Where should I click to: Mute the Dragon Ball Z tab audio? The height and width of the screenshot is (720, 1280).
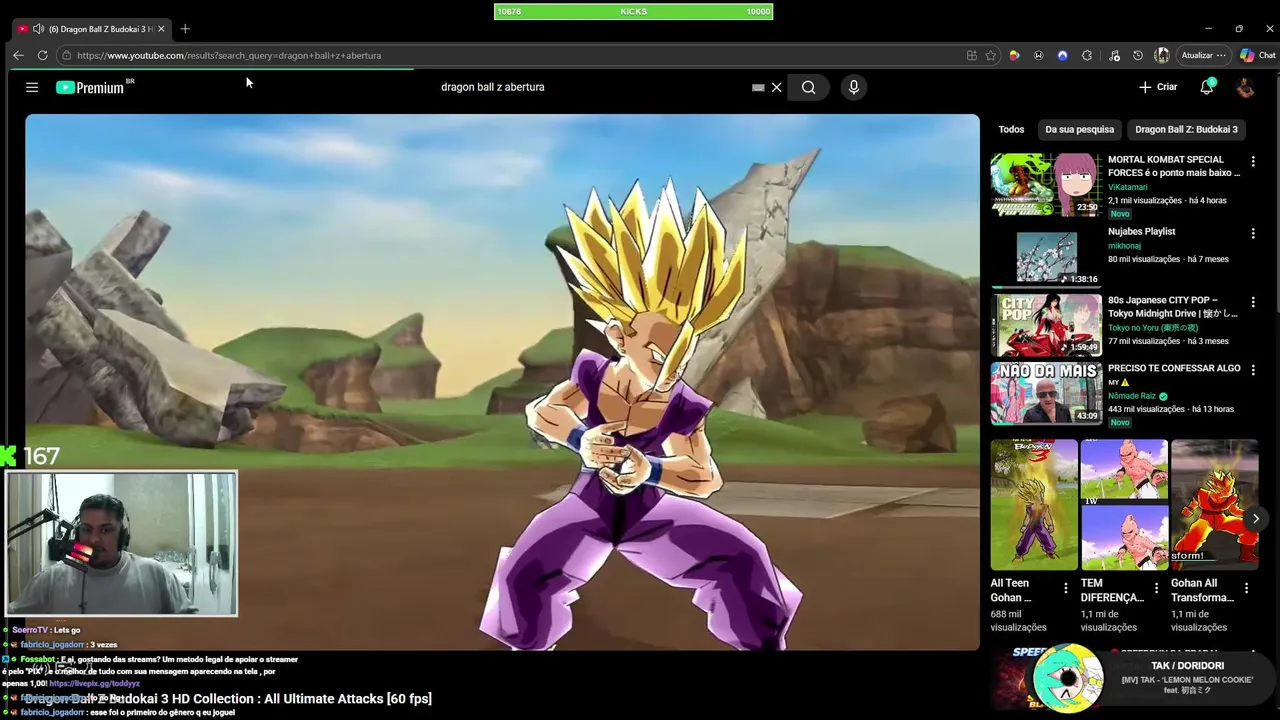tap(38, 29)
